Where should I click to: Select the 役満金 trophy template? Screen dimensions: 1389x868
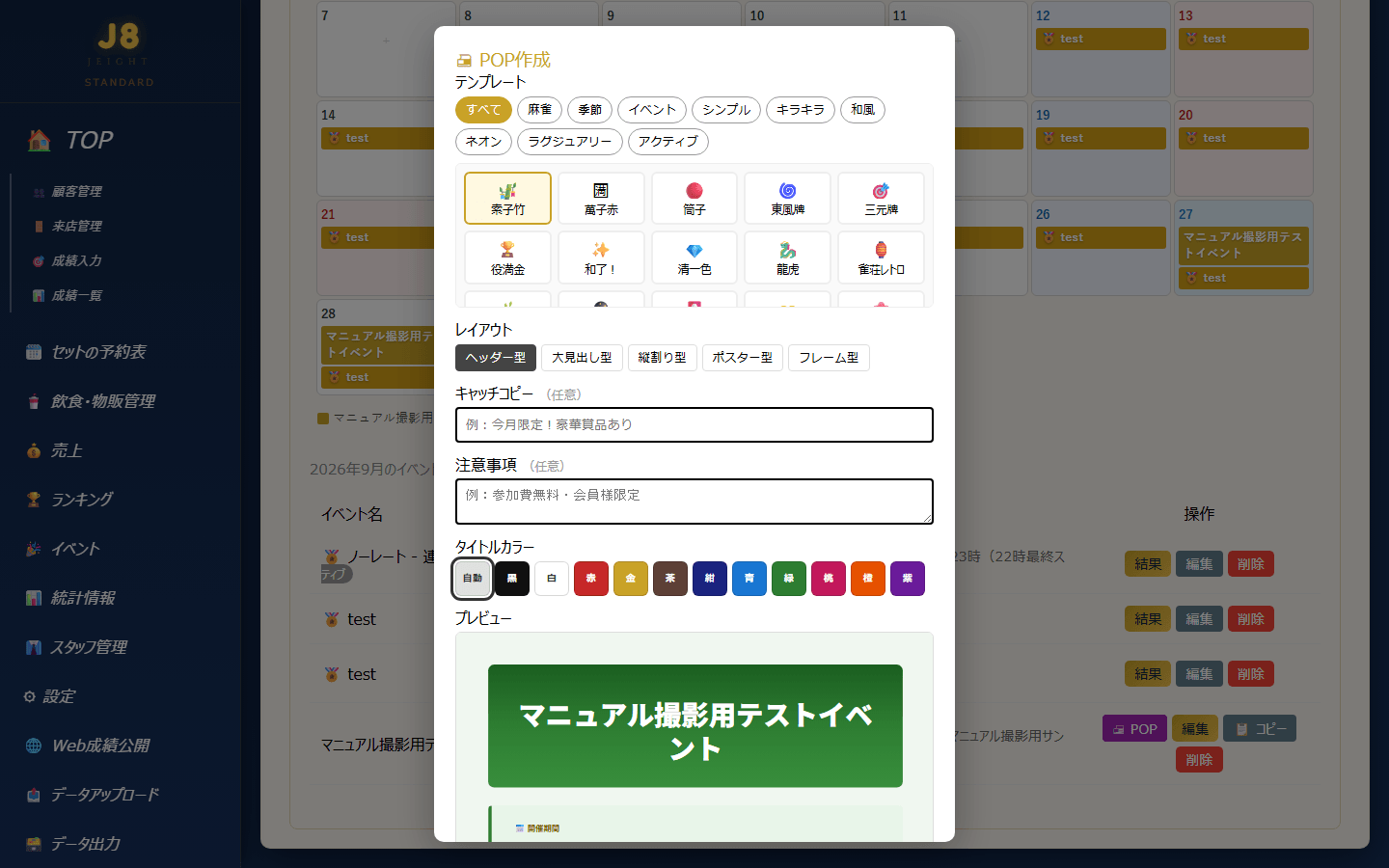pos(507,258)
